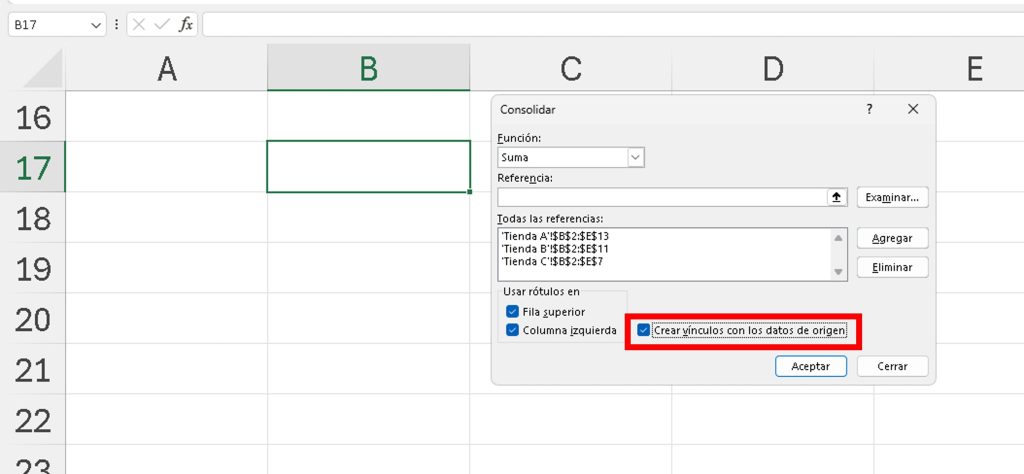Click the collapse dialog arrow in Referencia field
Image resolution: width=1024 pixels, height=474 pixels.
tap(837, 198)
